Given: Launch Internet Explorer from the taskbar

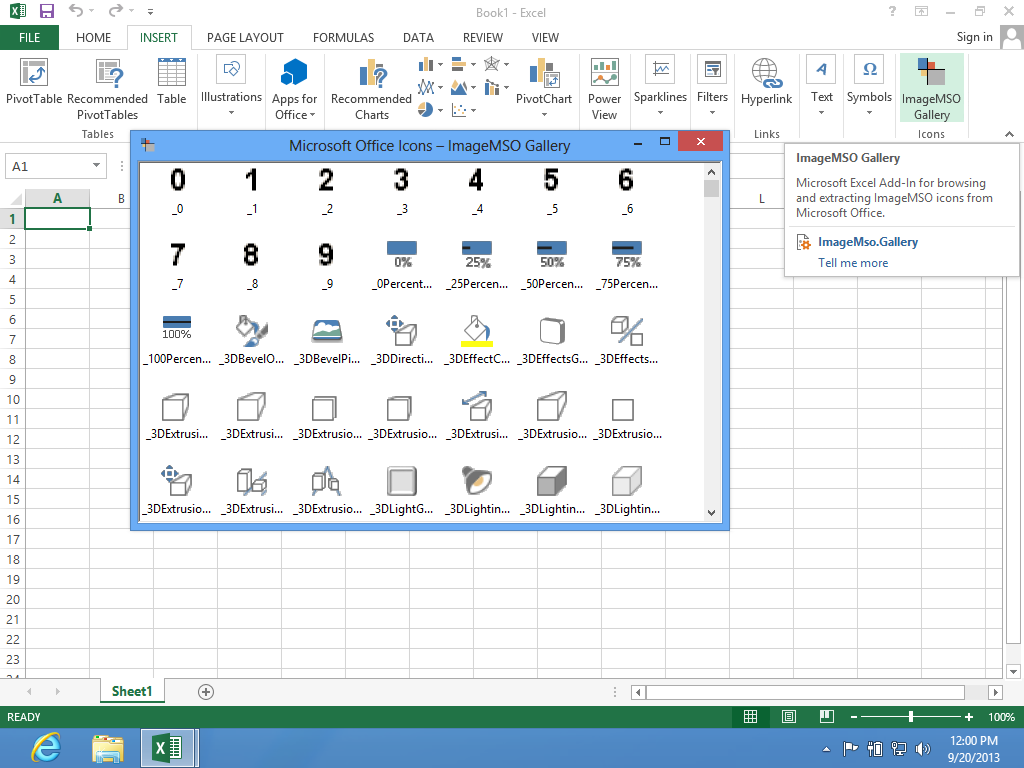Looking at the screenshot, I should coord(45,747).
